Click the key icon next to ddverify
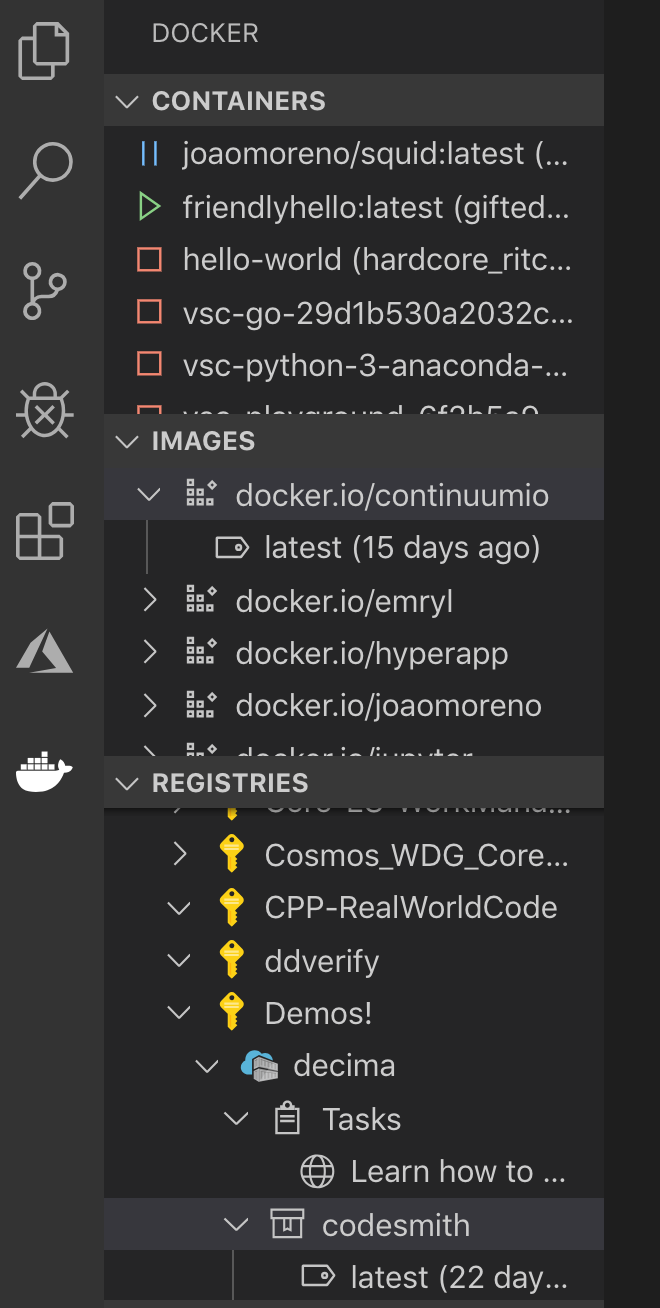The height and width of the screenshot is (1308, 660). click(x=231, y=961)
